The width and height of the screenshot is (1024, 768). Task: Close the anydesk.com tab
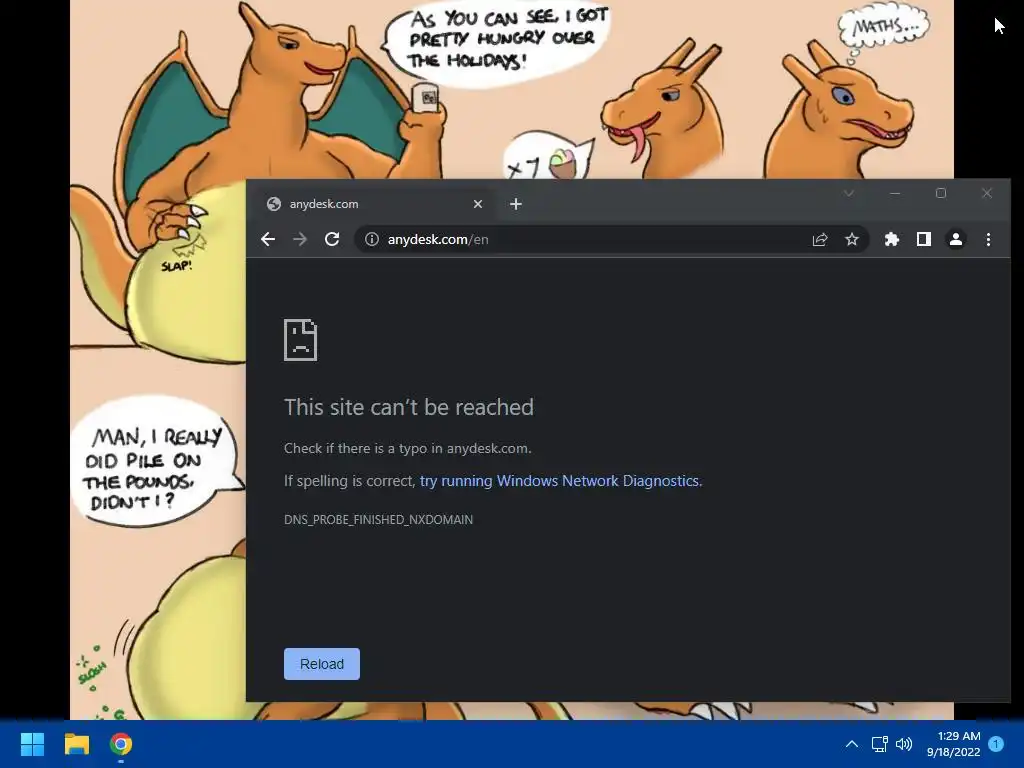tap(477, 204)
